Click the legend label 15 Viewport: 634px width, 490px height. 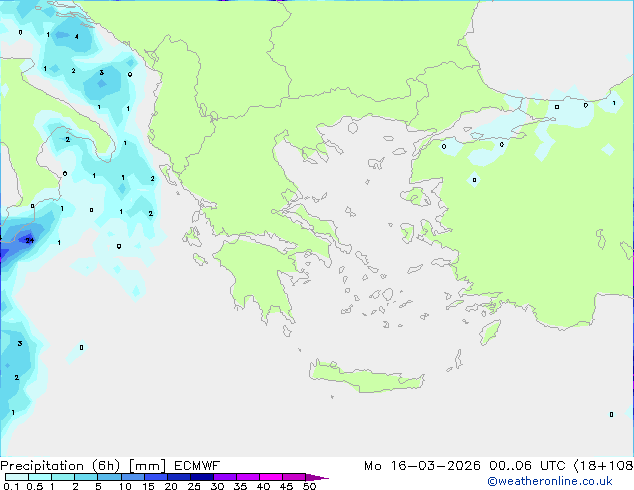pyautogui.click(x=148, y=486)
